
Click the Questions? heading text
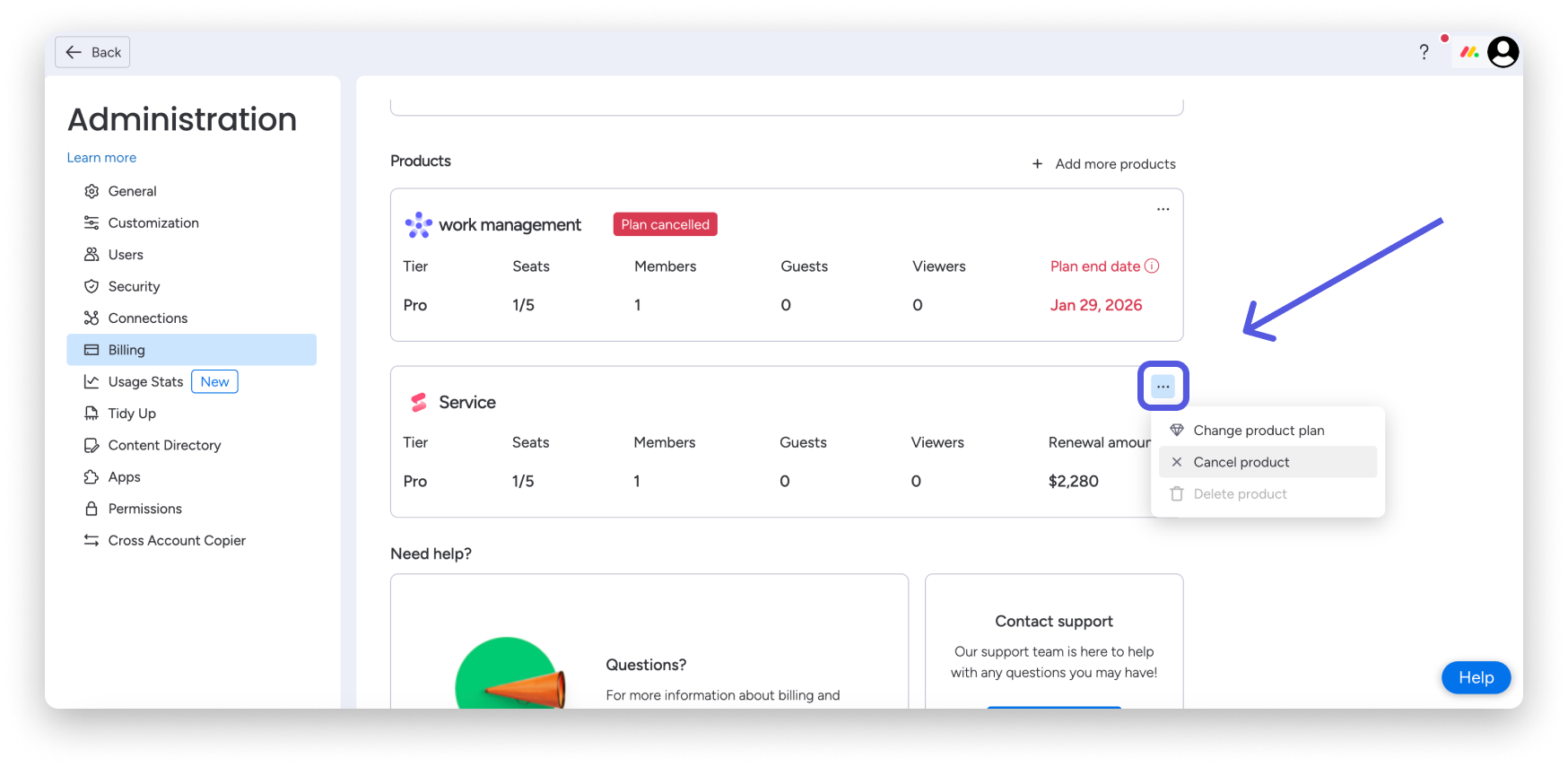click(x=646, y=665)
